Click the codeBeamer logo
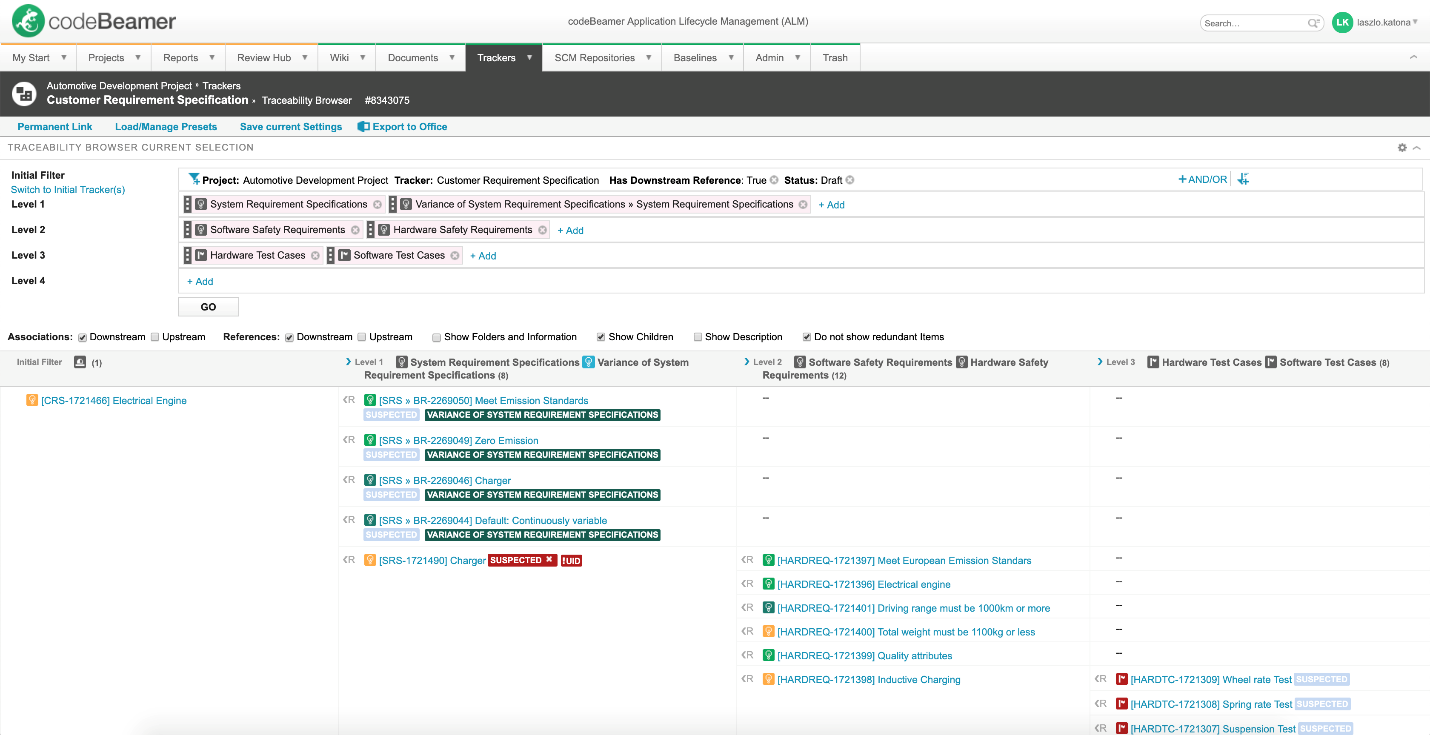This screenshot has height=735, width=1430. coord(94,20)
